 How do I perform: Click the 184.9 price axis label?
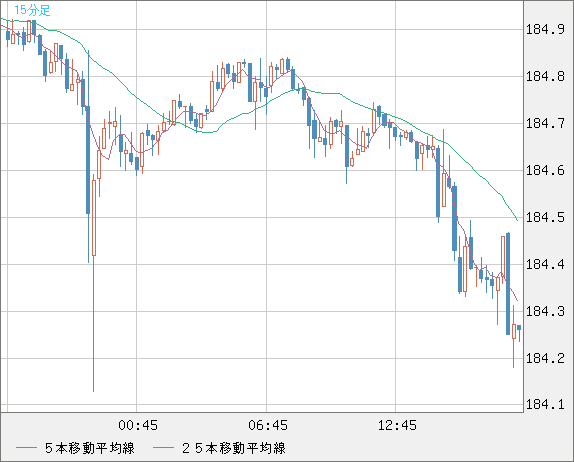coord(545,29)
